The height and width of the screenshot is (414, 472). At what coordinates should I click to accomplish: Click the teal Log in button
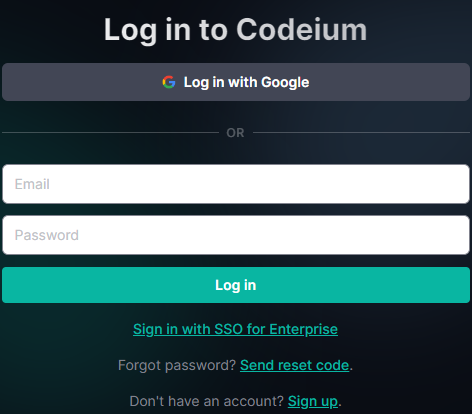236,285
